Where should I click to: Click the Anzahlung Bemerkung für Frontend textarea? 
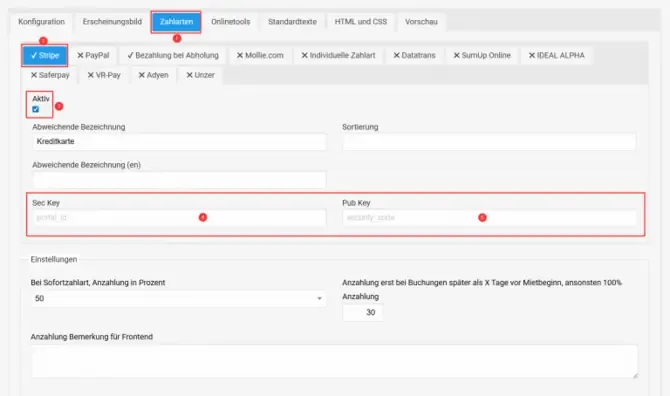334,361
